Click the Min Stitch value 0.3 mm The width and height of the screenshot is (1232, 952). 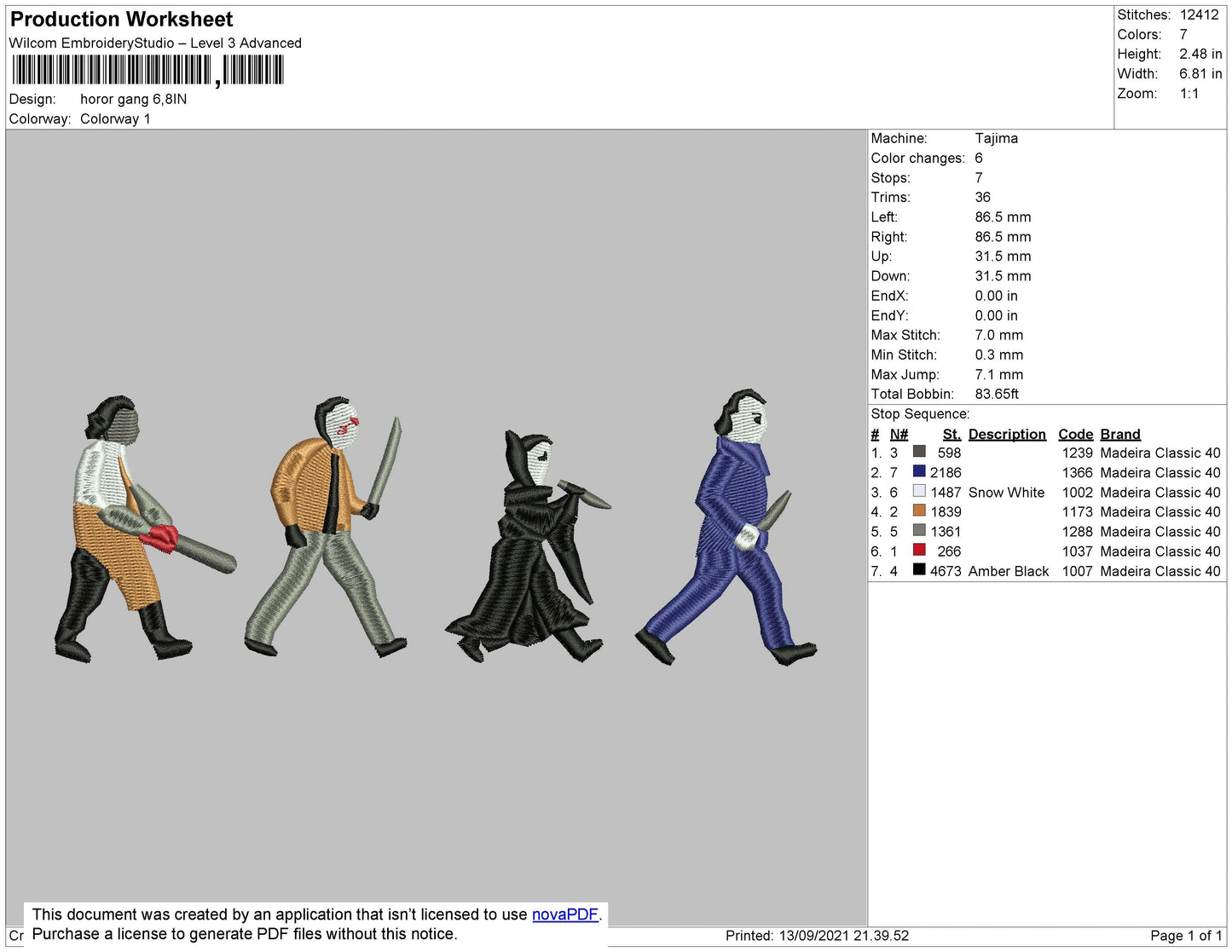(998, 355)
